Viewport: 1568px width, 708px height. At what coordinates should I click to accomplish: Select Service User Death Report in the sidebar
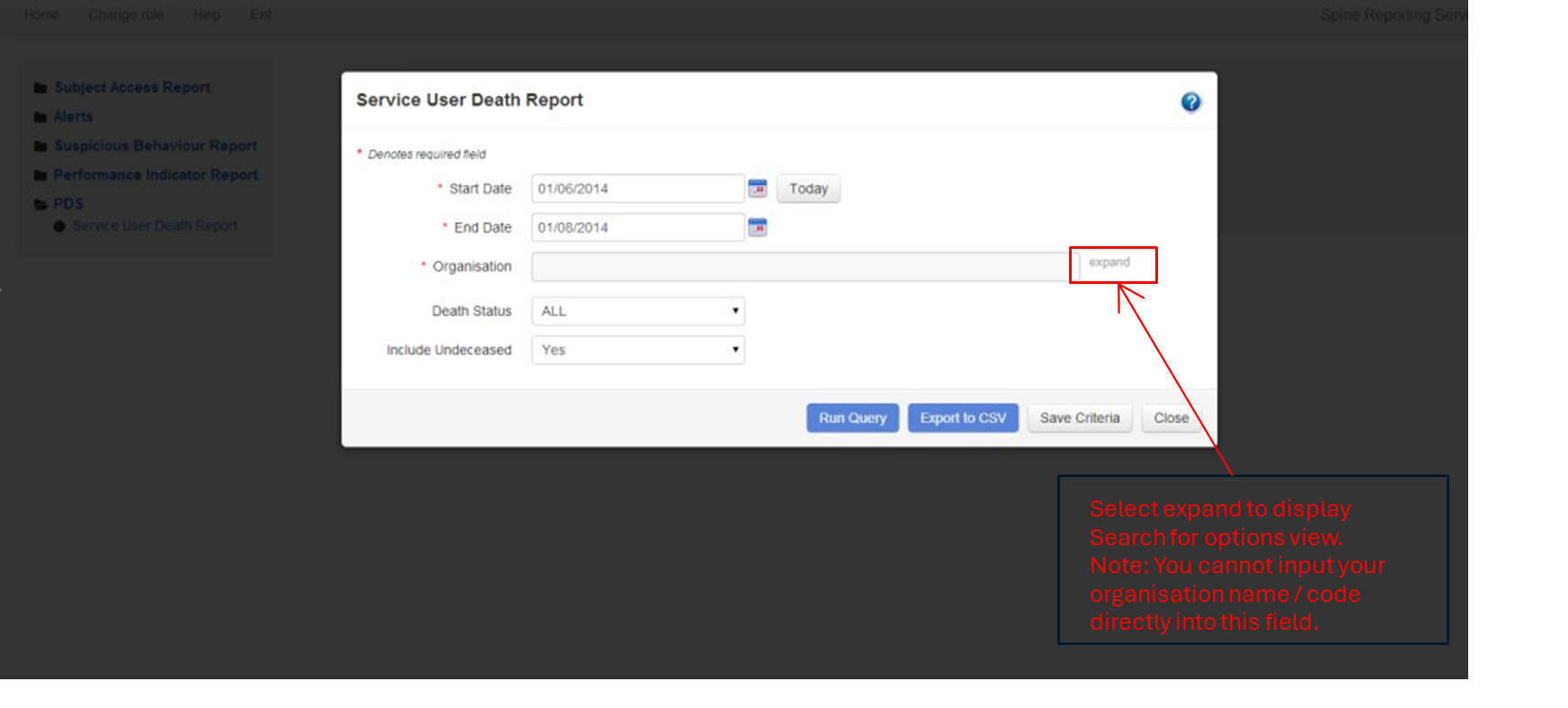point(156,226)
